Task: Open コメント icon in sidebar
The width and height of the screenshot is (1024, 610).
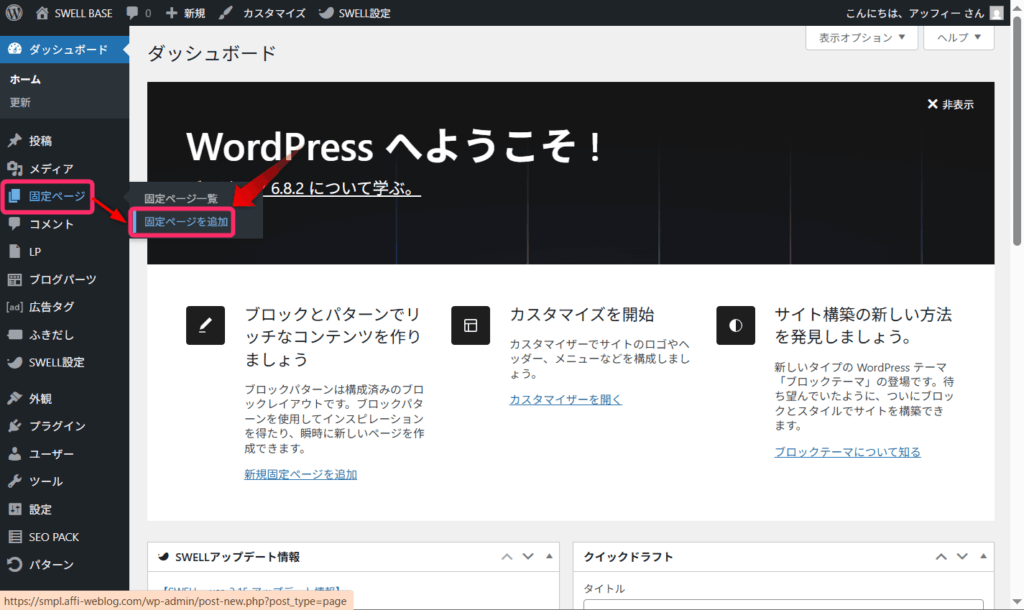Action: 14,224
